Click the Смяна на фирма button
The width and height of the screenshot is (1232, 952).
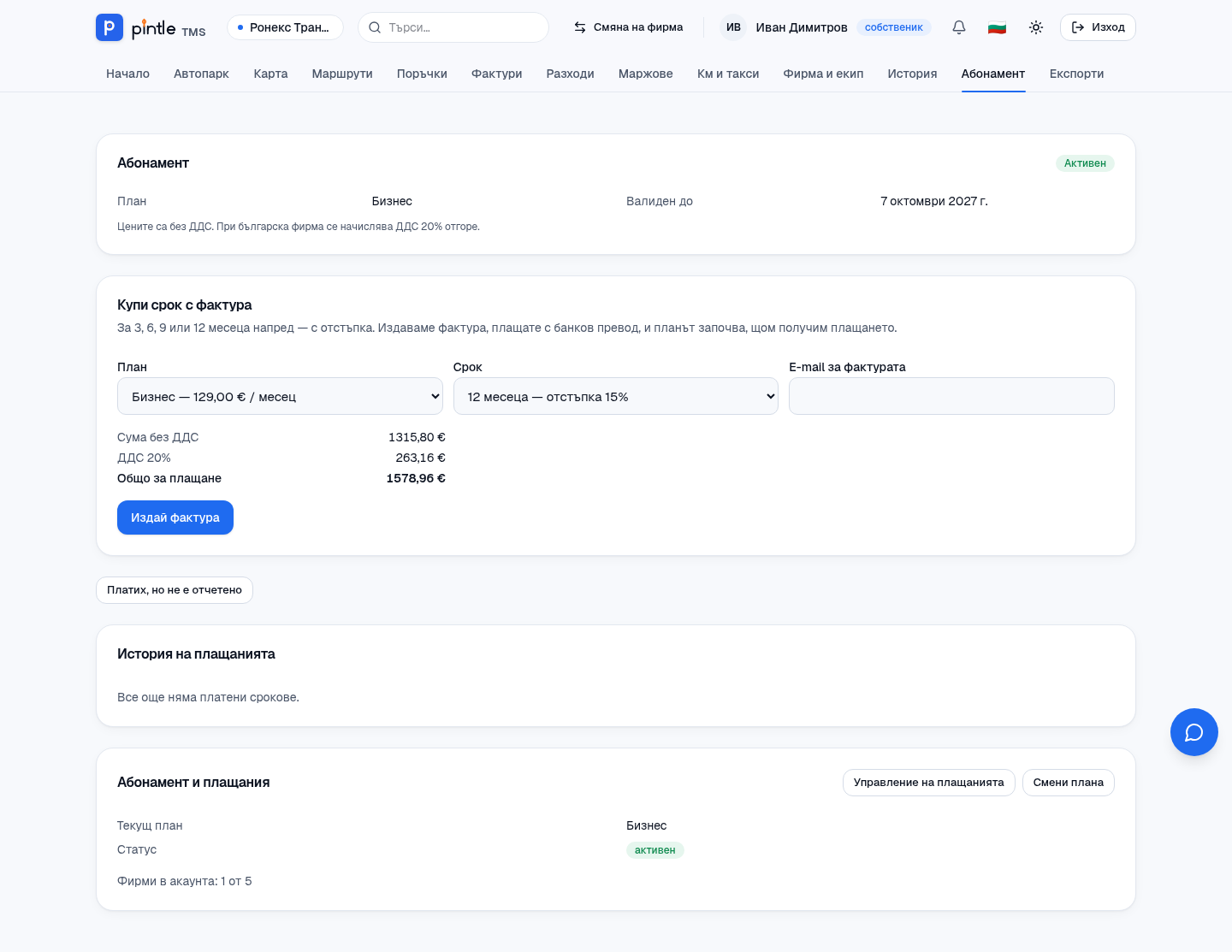point(628,27)
